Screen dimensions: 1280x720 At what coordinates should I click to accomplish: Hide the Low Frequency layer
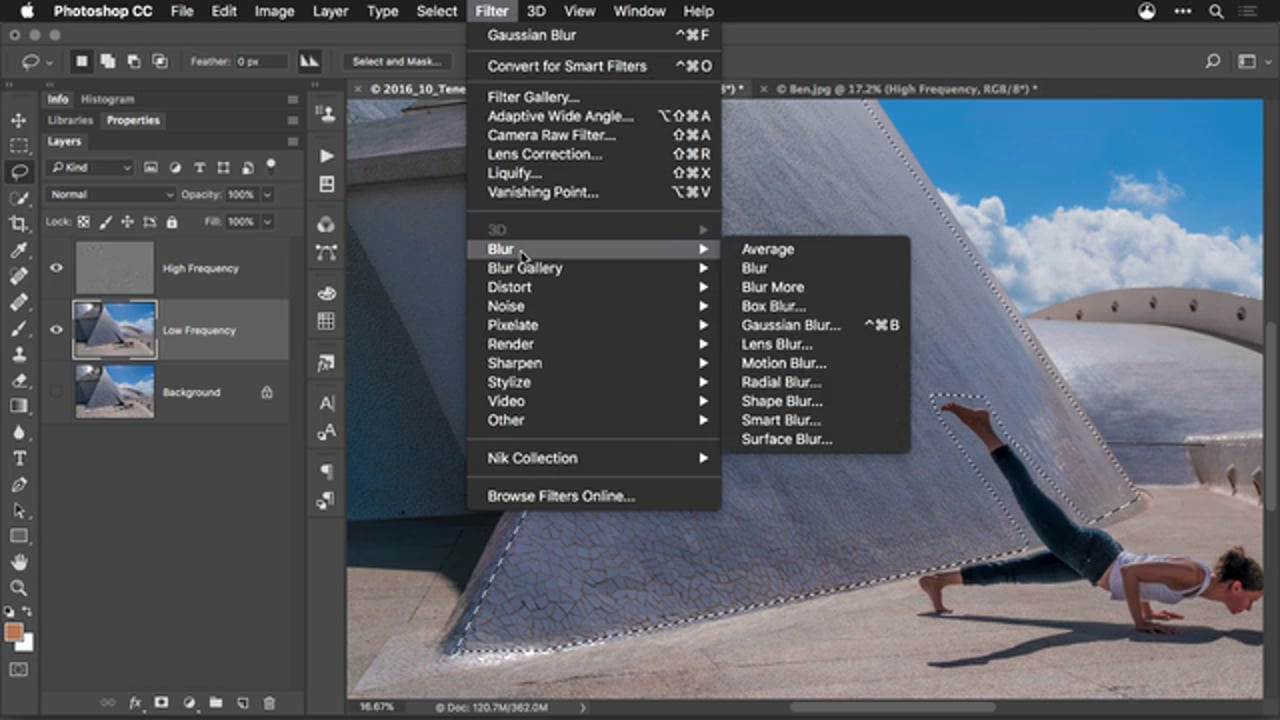(57, 330)
